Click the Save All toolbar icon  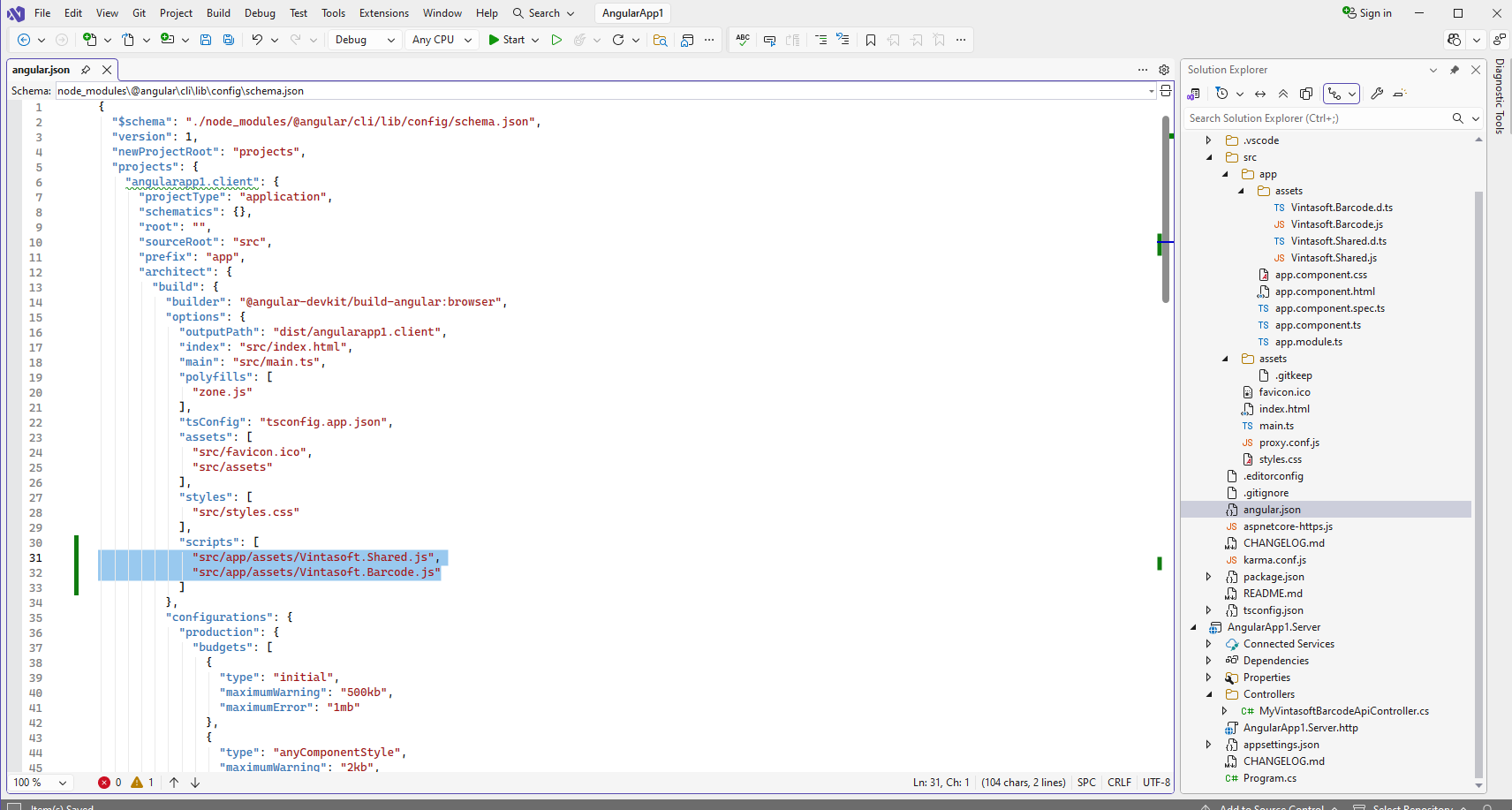point(229,40)
